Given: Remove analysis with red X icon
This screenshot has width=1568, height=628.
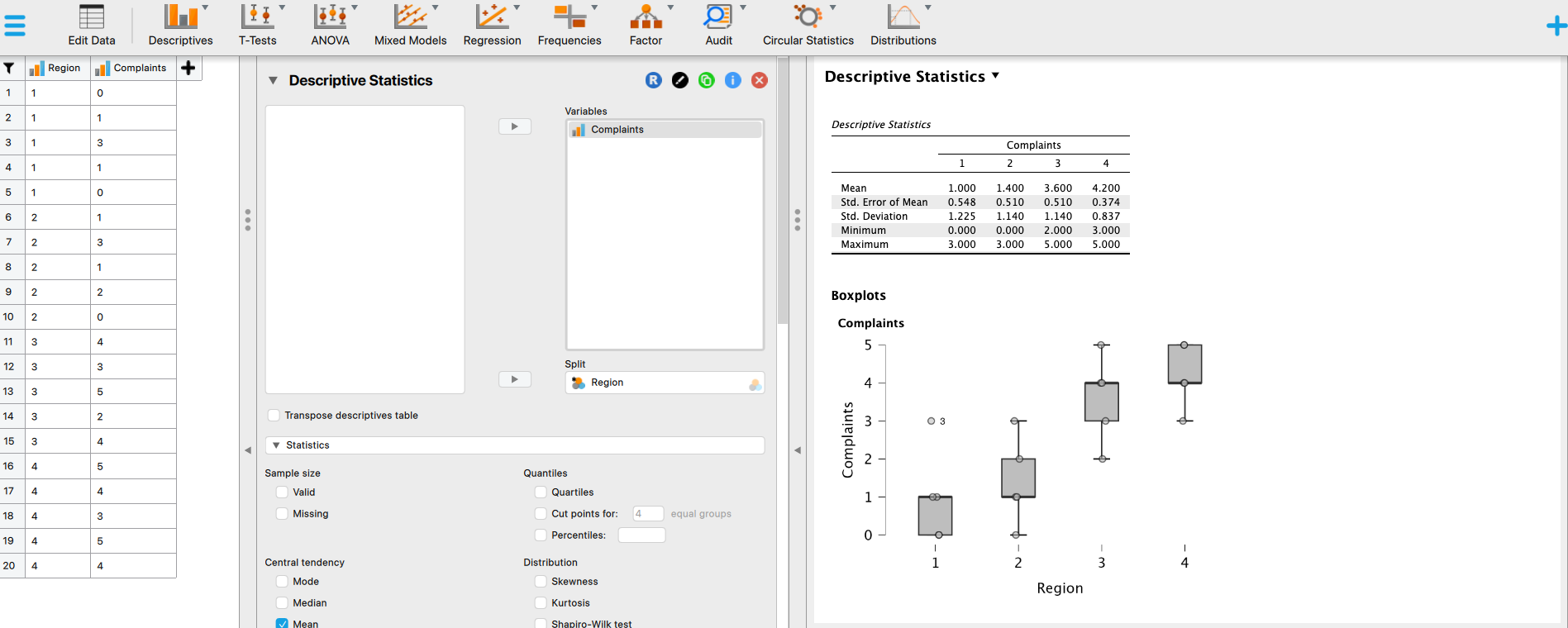Looking at the screenshot, I should click(x=760, y=80).
